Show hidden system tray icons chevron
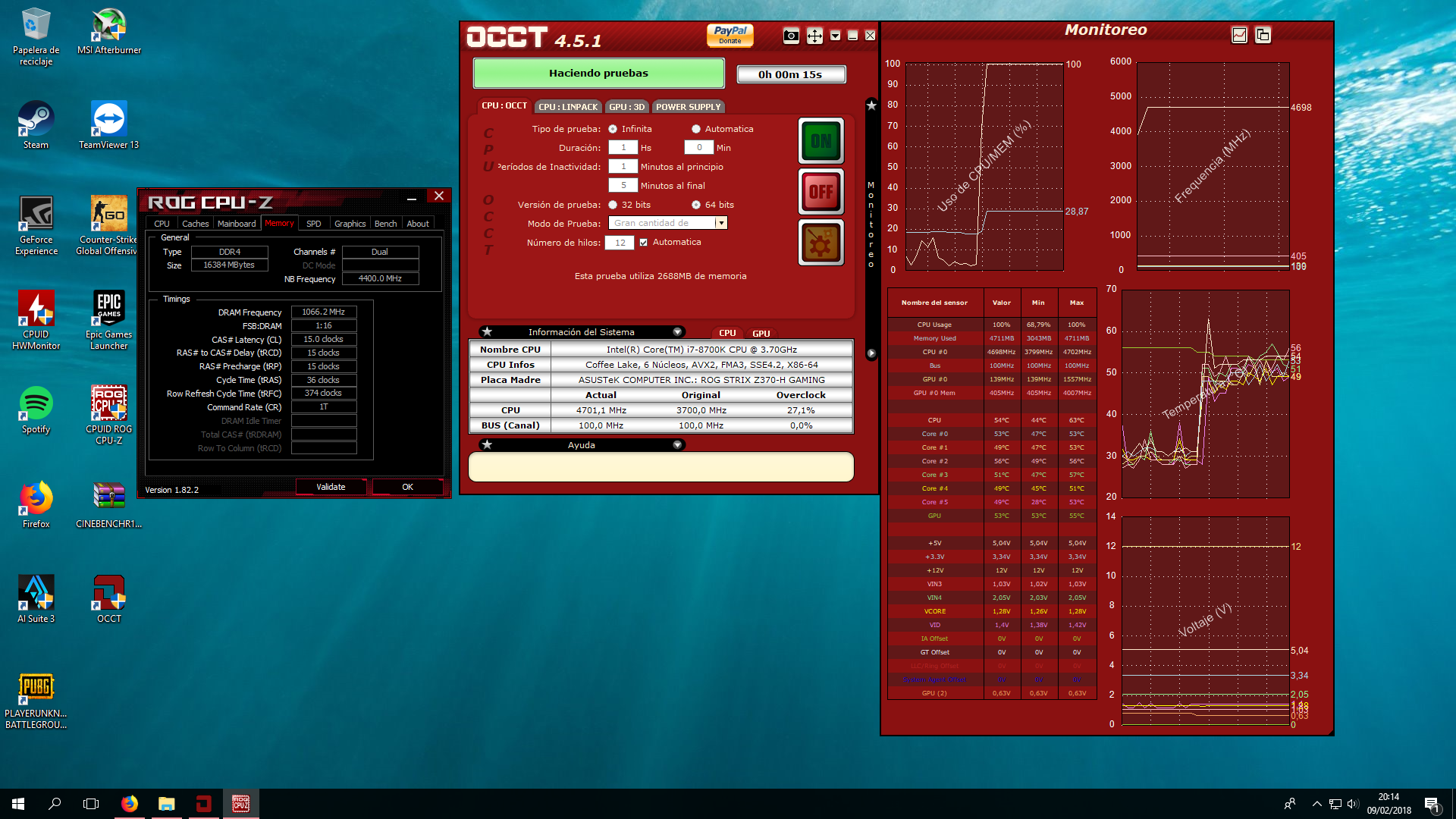The height and width of the screenshot is (819, 1456). point(1316,804)
